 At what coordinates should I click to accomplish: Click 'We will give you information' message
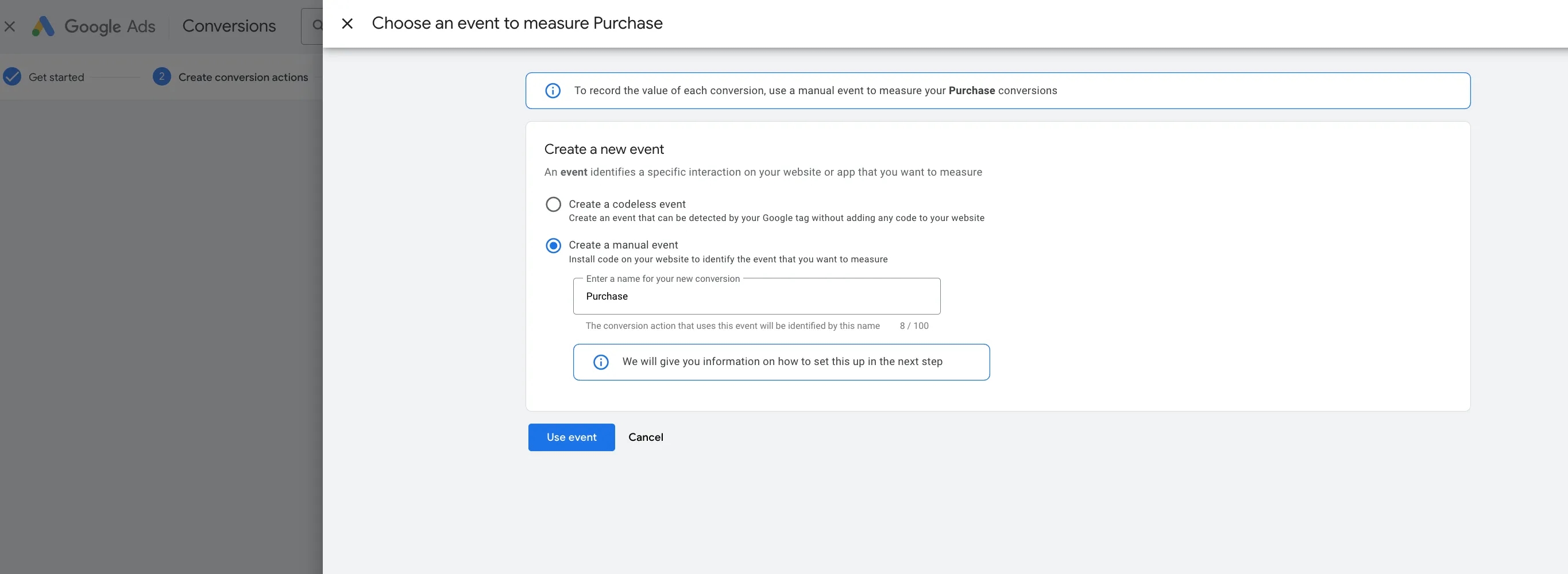click(x=782, y=362)
